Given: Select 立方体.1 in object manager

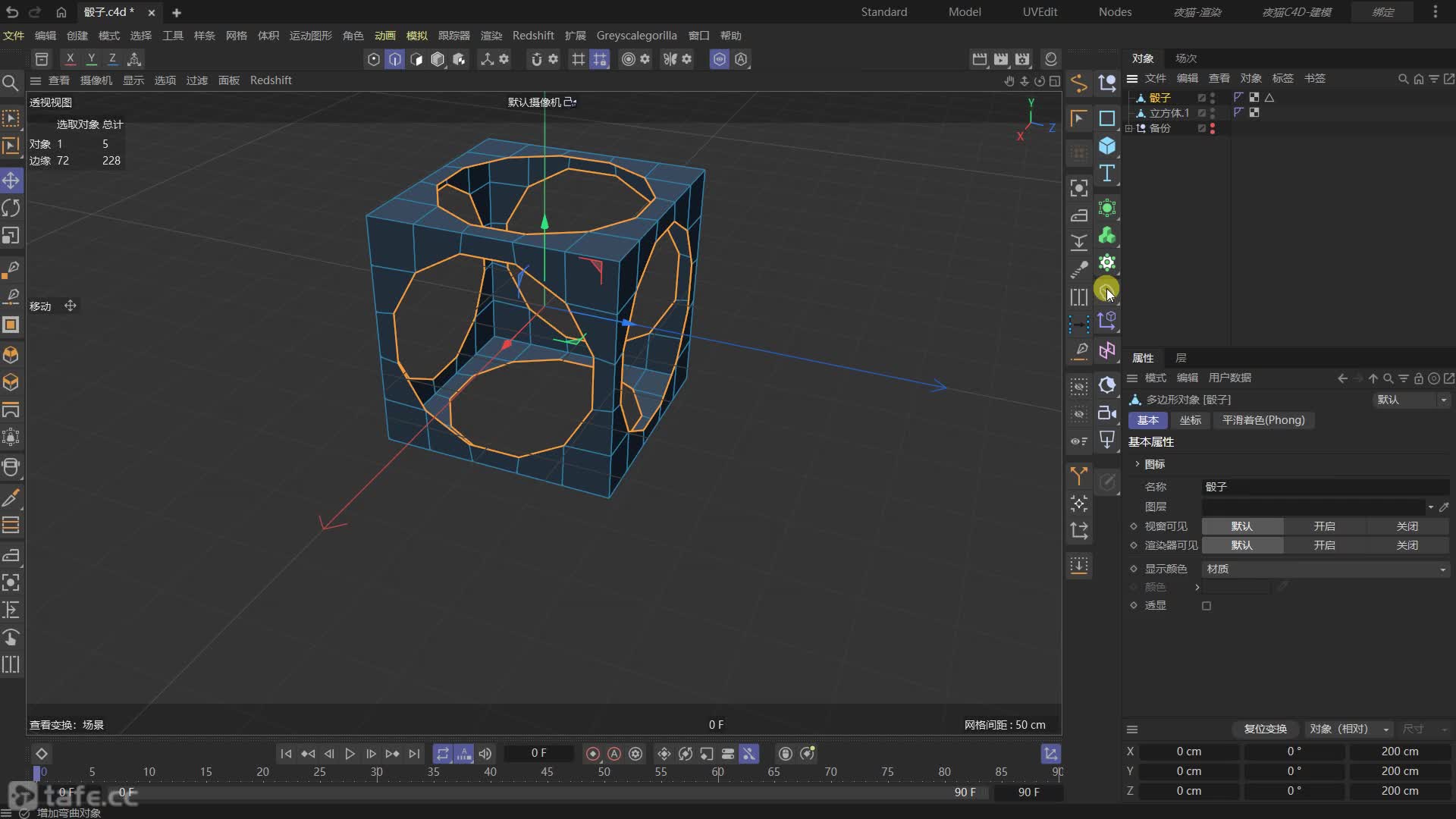Looking at the screenshot, I should pyautogui.click(x=1169, y=113).
